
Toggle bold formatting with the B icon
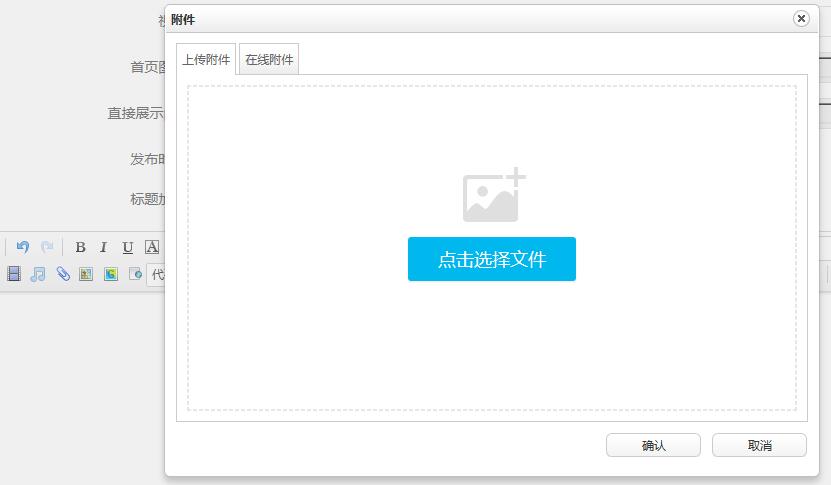(x=80, y=248)
